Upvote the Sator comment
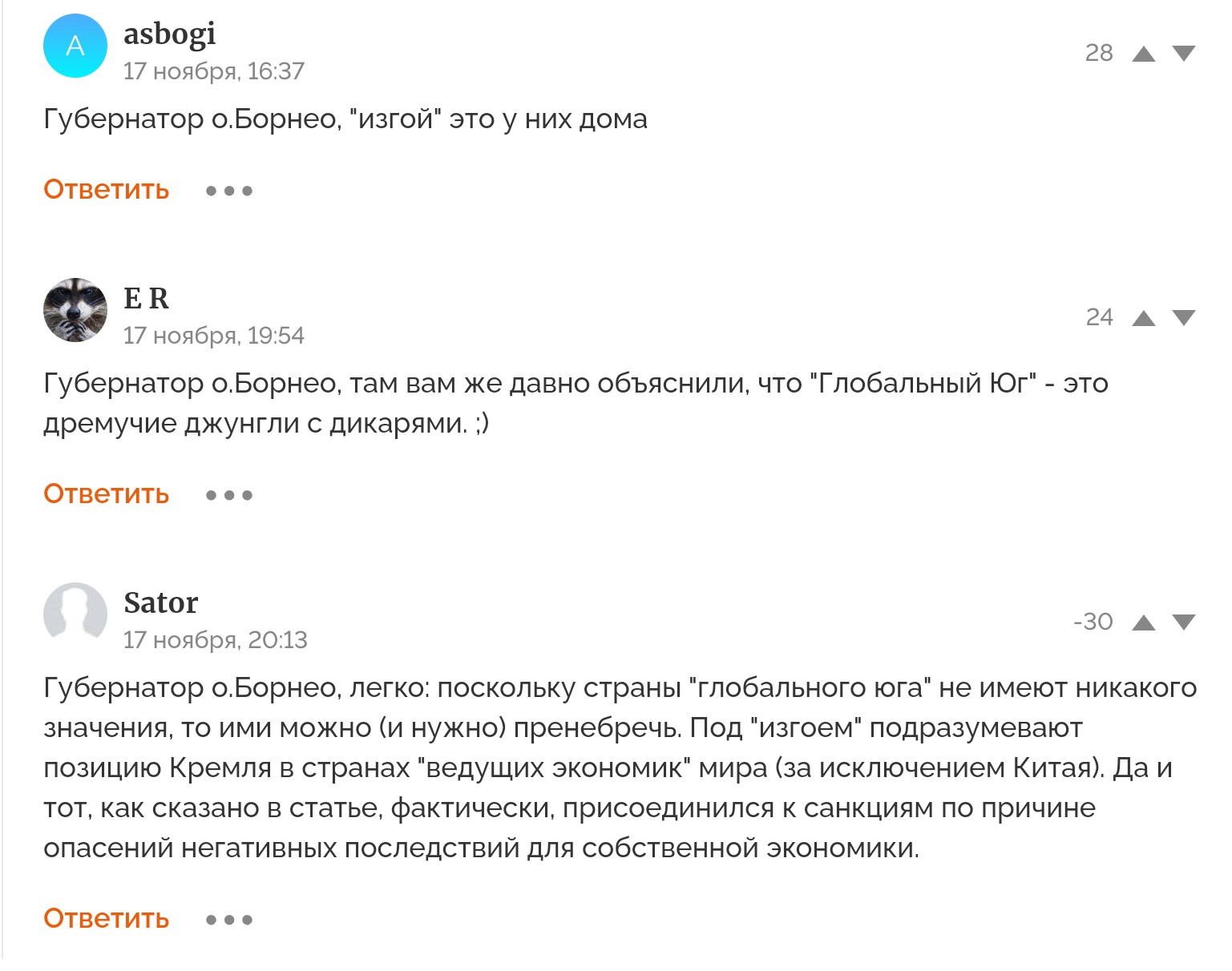Image resolution: width=1232 pixels, height=971 pixels. (x=1143, y=622)
